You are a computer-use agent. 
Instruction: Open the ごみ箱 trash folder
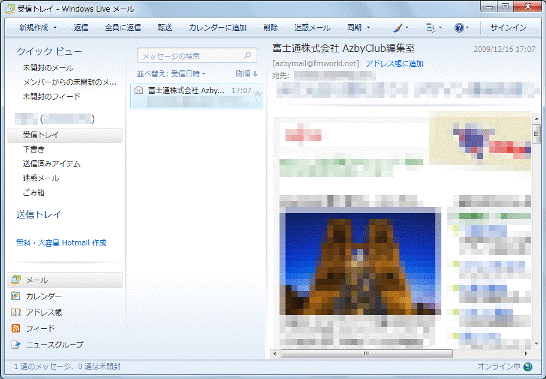[x=33, y=192]
